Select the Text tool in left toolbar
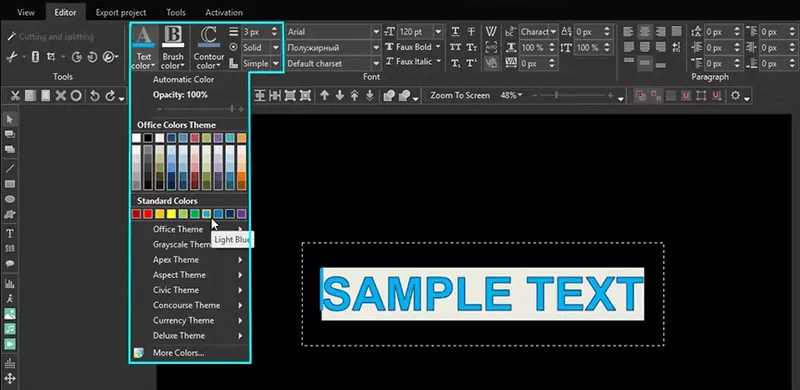 click(10, 233)
